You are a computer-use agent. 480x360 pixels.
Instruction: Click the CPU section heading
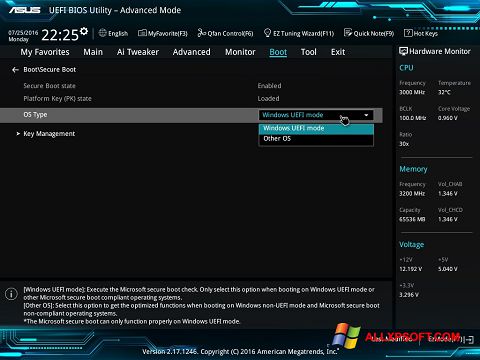[406, 68]
